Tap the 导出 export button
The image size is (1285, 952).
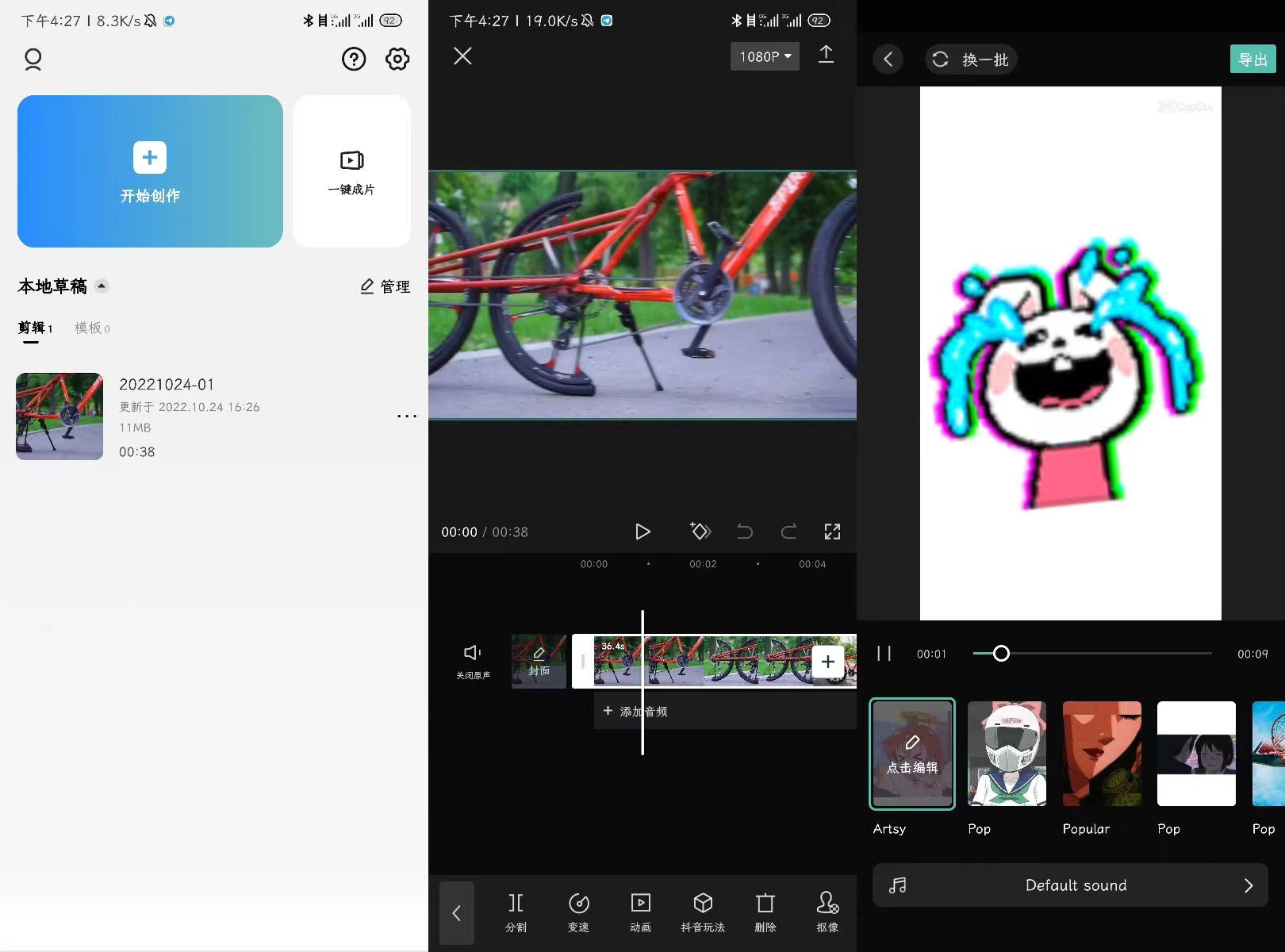1252,59
